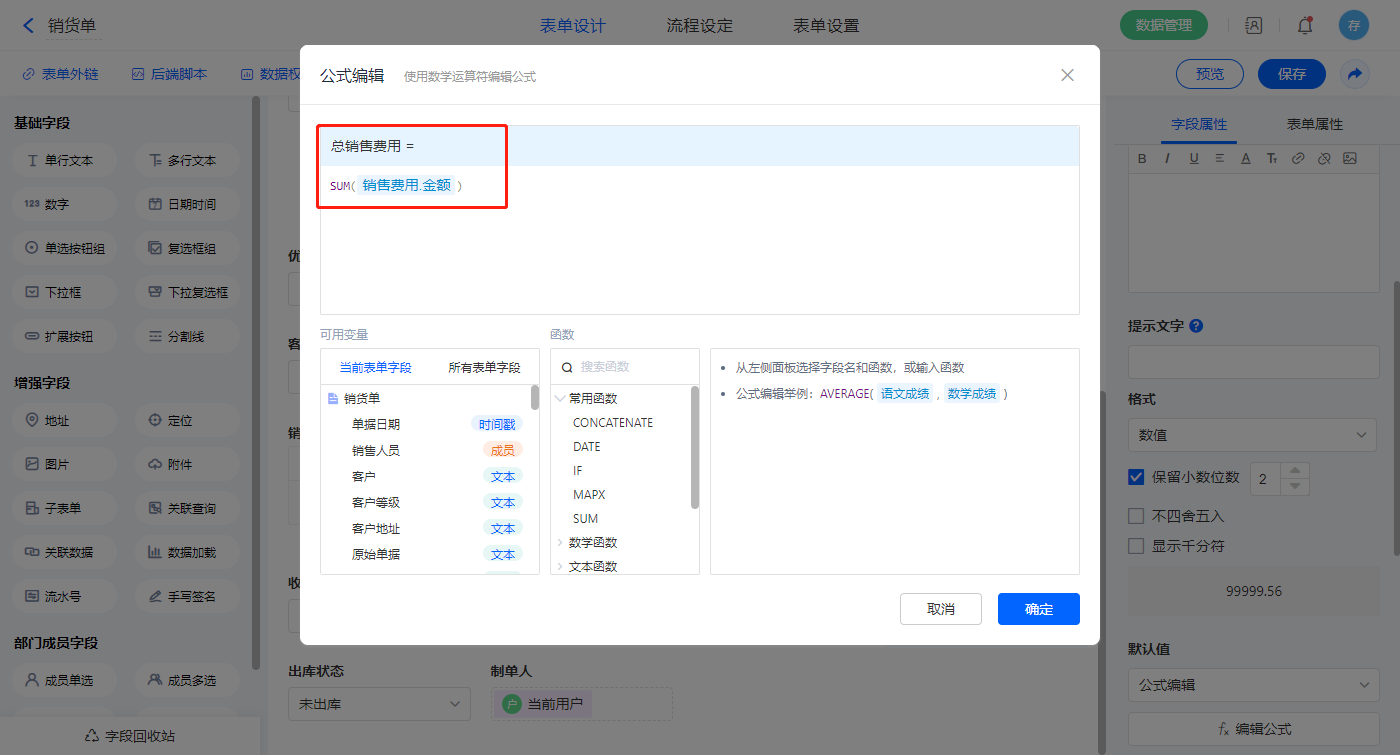Click the help icon next to 提示文字
This screenshot has width=1400, height=755.
click(1196, 326)
